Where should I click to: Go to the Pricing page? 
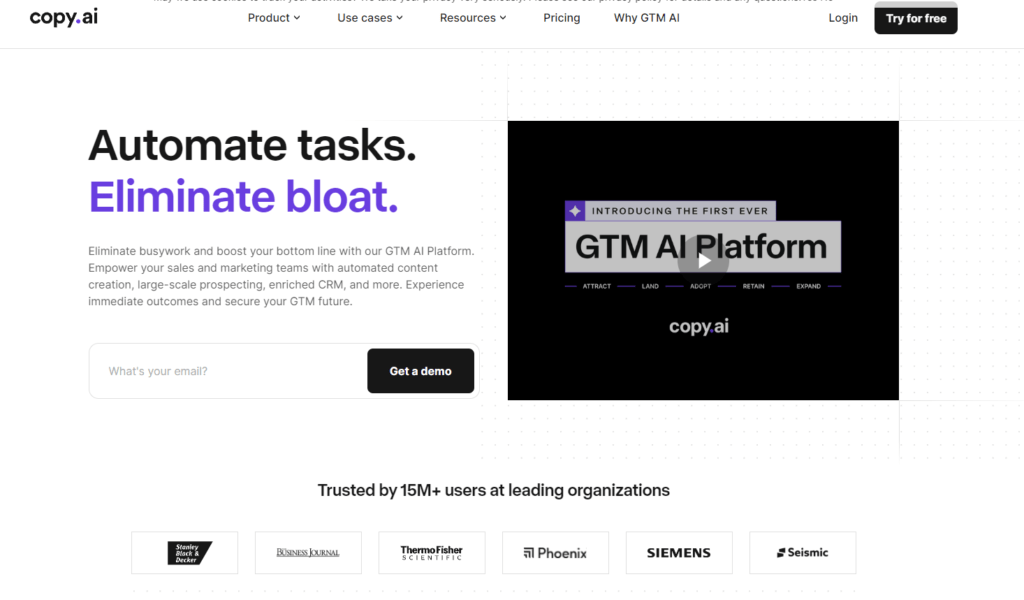[562, 18]
